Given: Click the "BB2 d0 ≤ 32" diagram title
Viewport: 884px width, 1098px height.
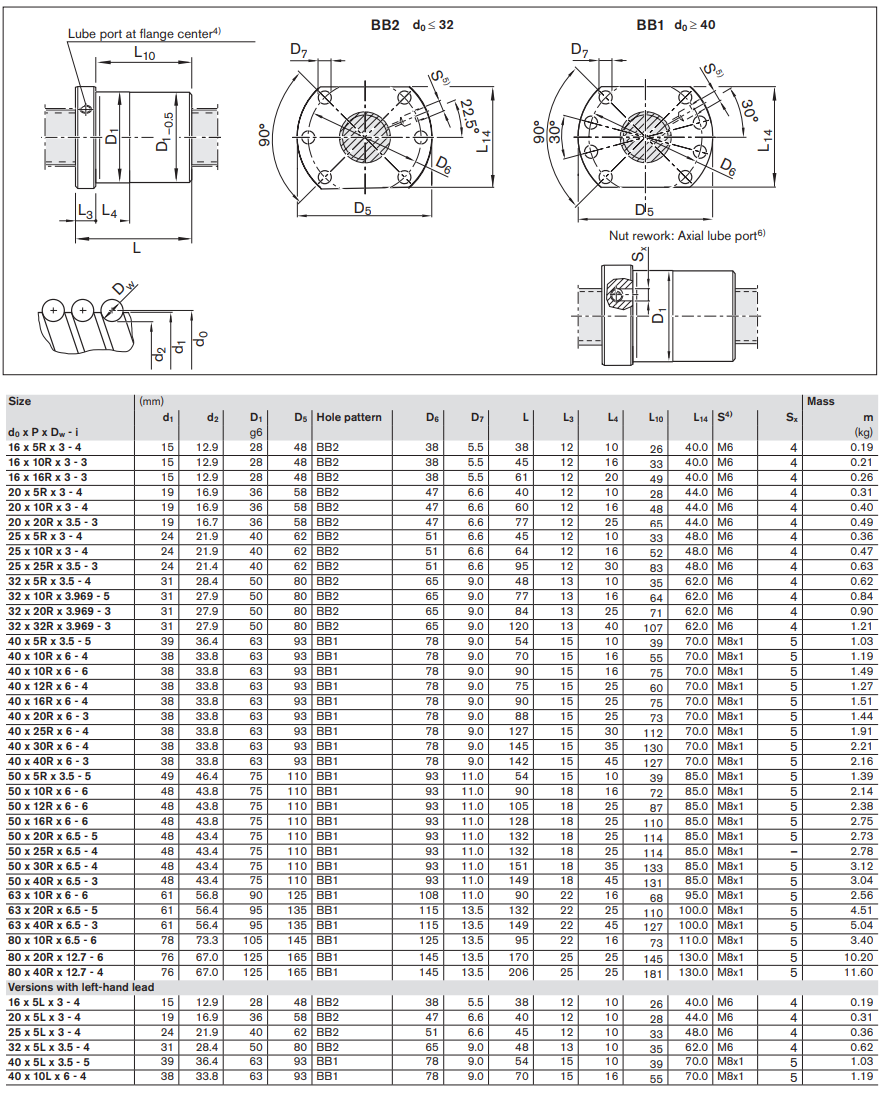Looking at the screenshot, I should click(412, 25).
